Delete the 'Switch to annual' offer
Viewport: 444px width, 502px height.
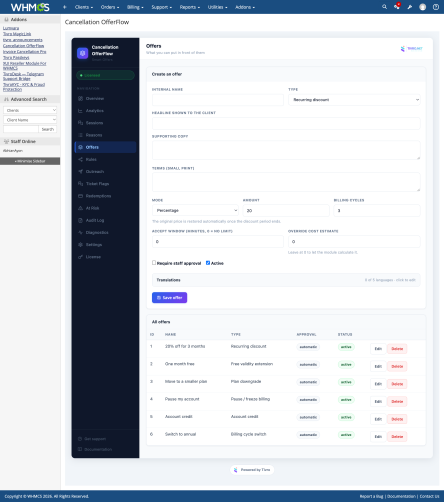click(x=397, y=437)
